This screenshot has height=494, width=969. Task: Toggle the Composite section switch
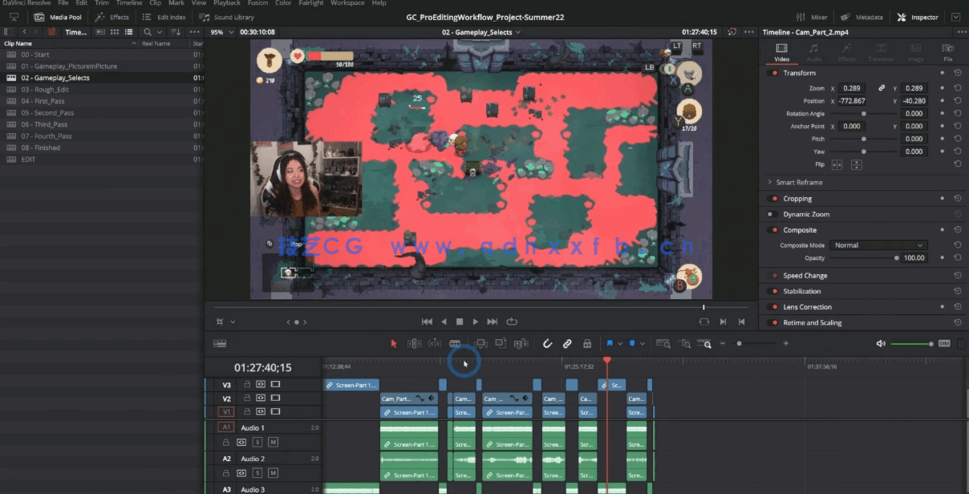(772, 230)
